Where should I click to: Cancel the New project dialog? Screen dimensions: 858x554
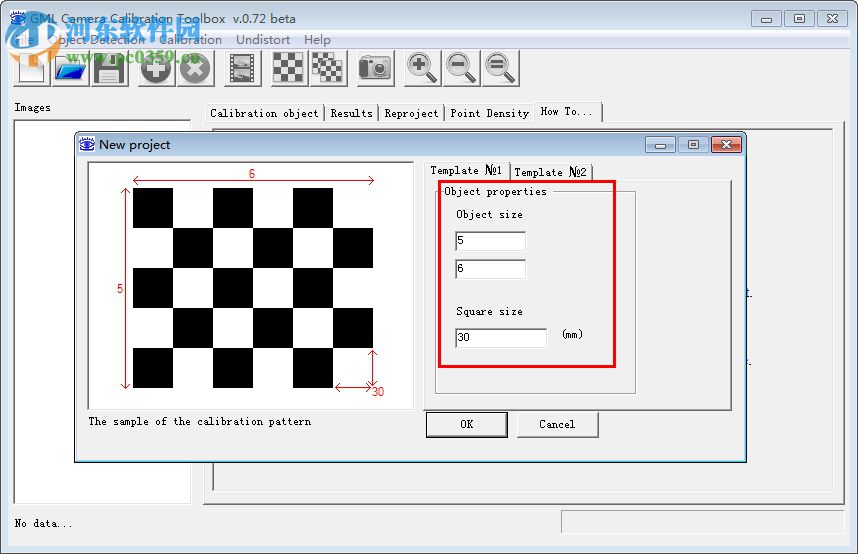coord(557,424)
